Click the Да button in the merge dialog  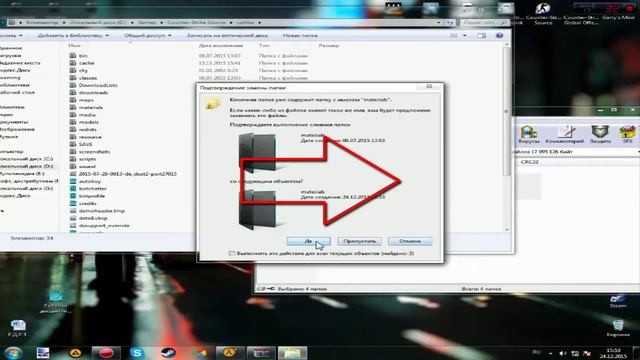pos(309,241)
